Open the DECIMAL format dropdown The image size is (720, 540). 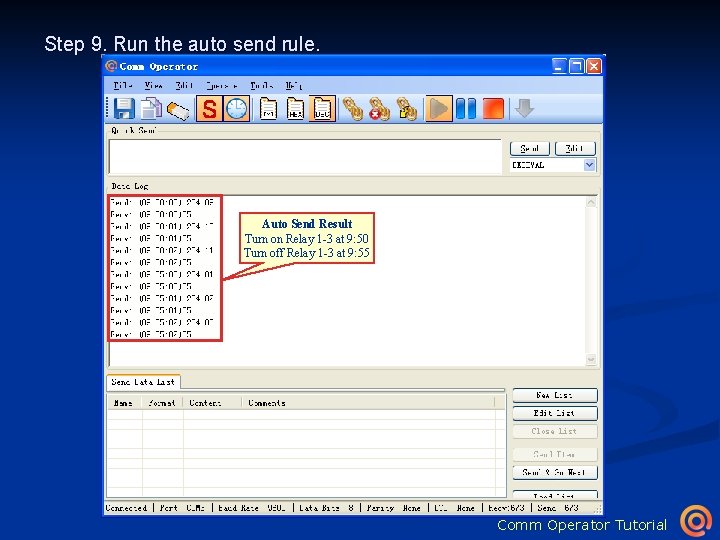(590, 165)
